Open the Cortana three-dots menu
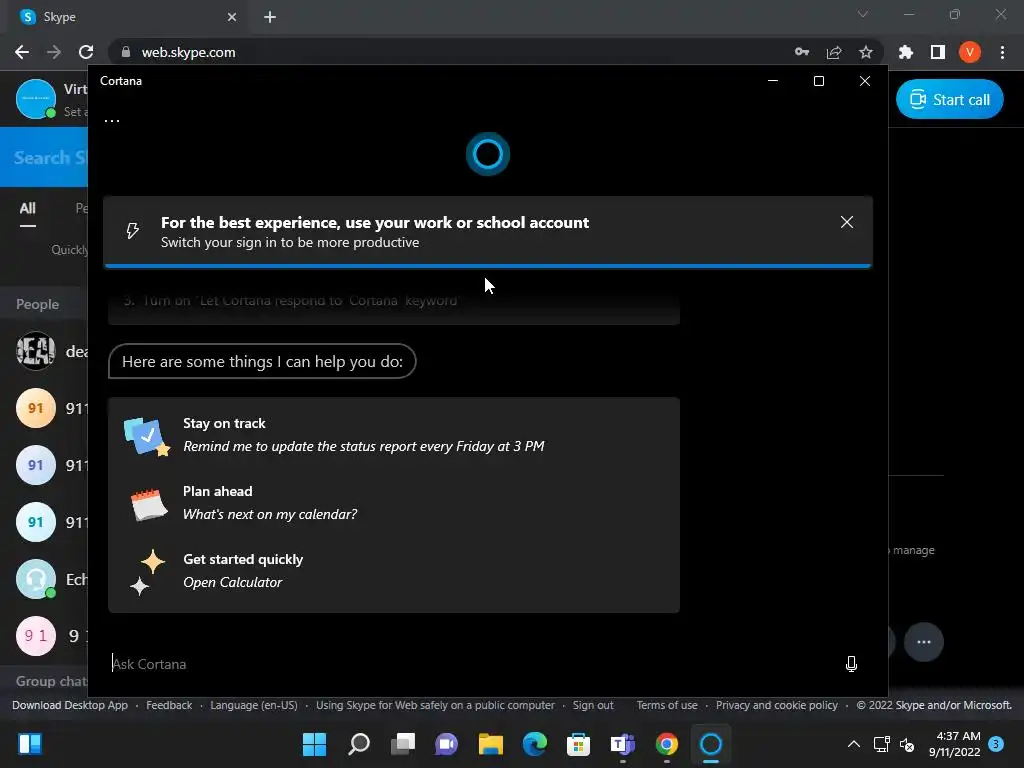1024x768 pixels. click(112, 121)
